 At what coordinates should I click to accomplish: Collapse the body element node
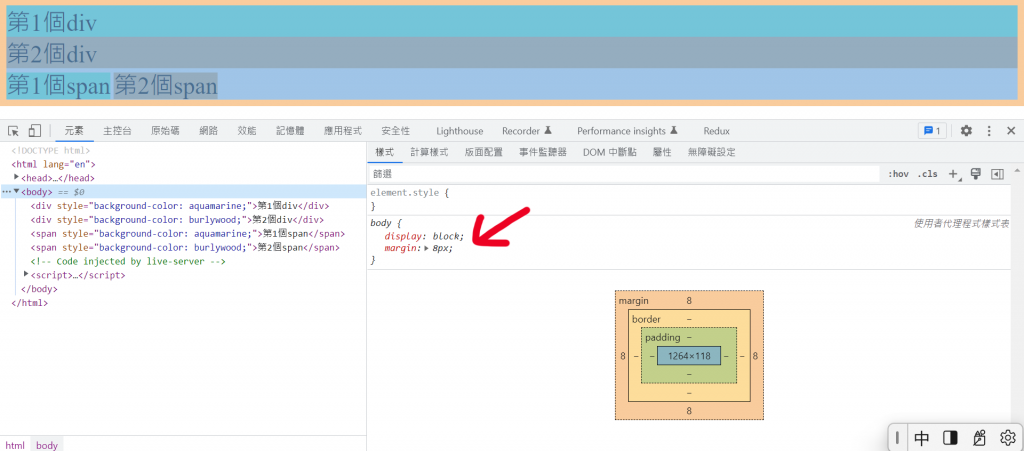(x=16, y=191)
